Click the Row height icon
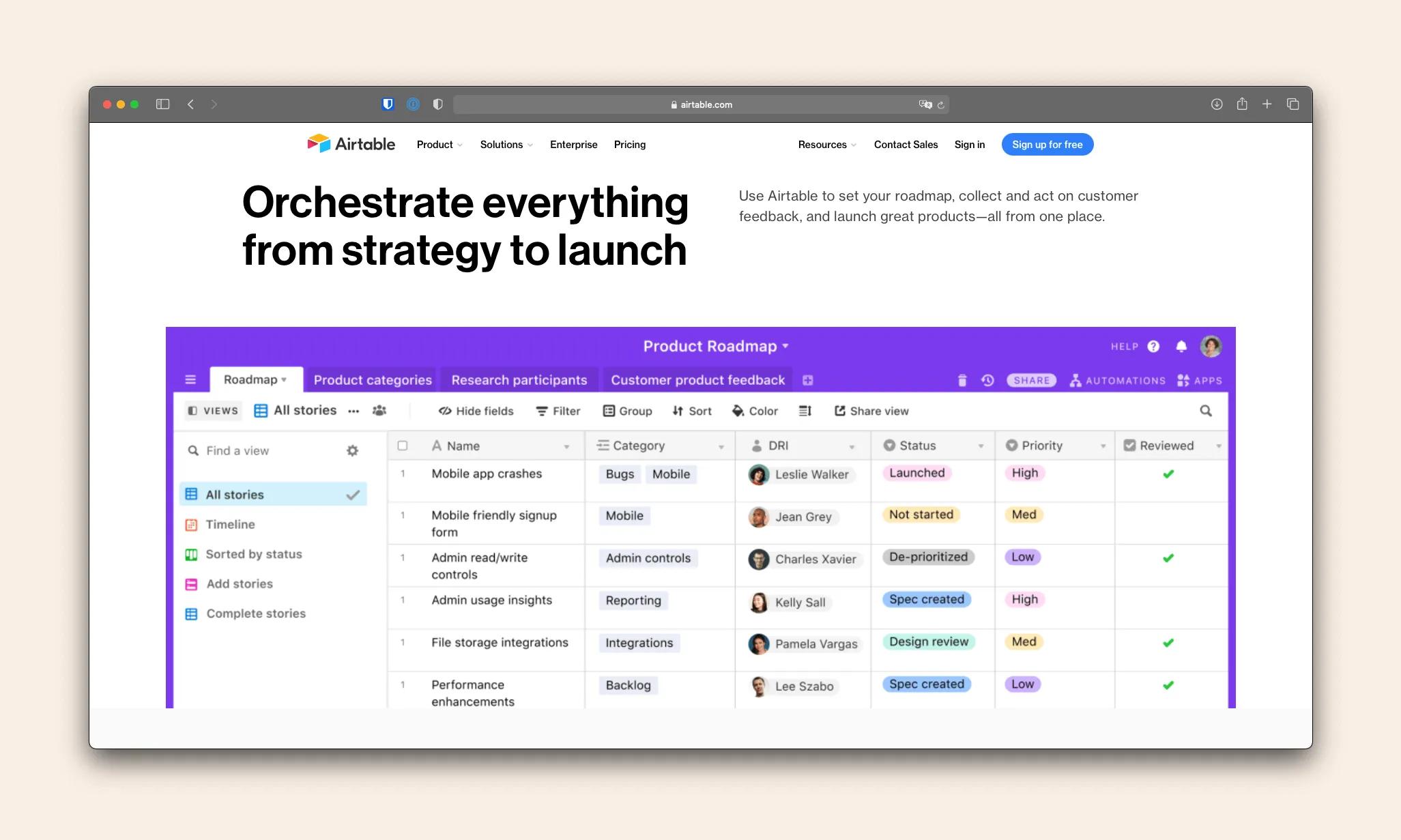 [805, 411]
